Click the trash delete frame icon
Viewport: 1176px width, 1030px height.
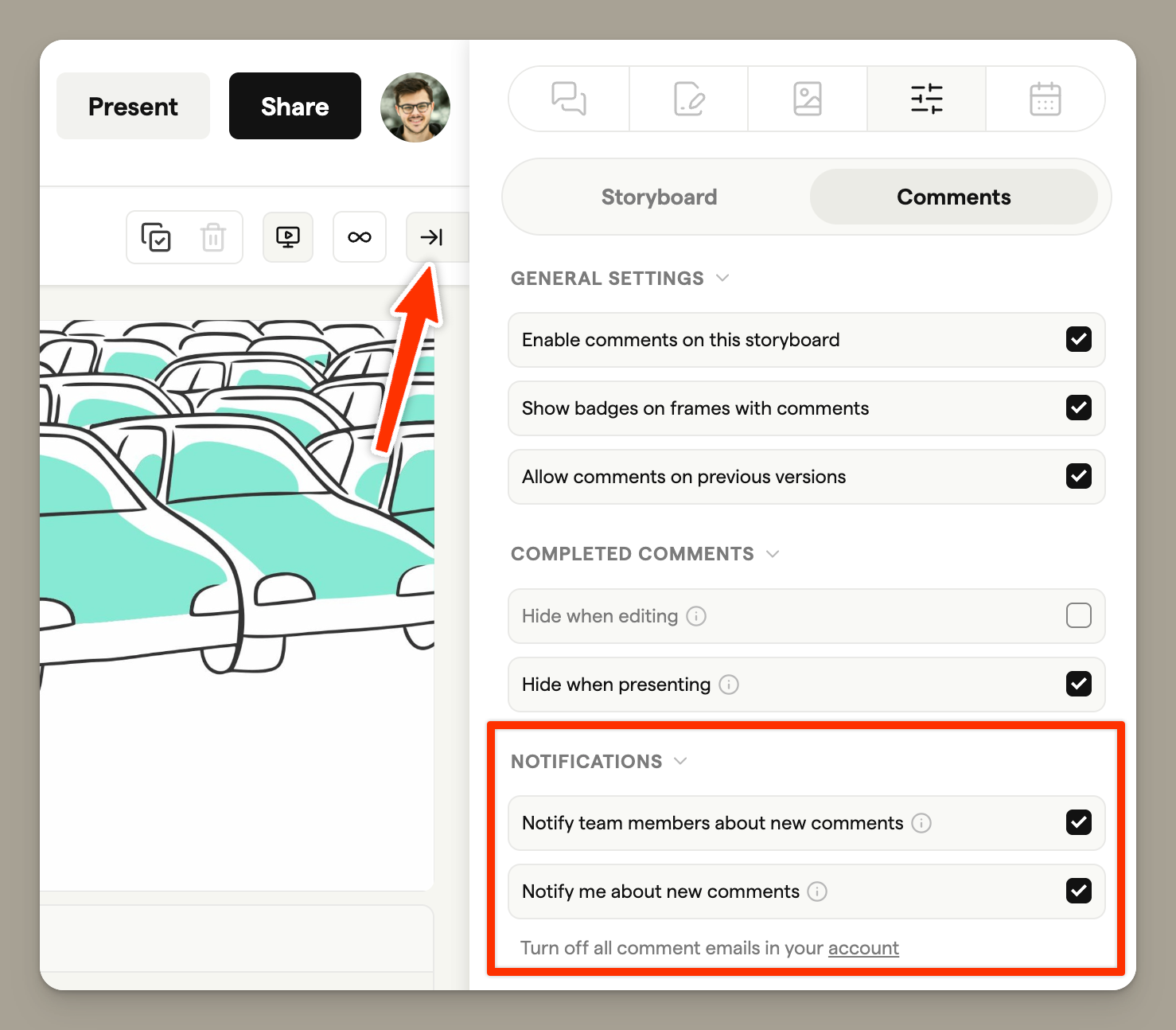point(213,237)
